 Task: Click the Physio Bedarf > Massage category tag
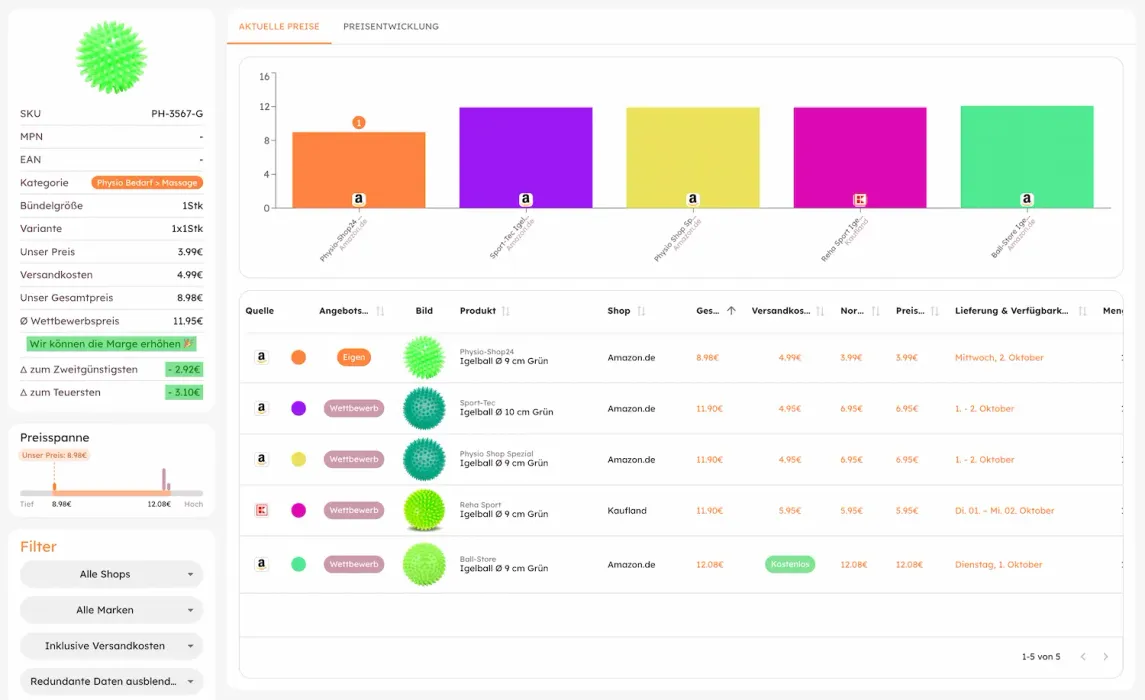point(147,183)
